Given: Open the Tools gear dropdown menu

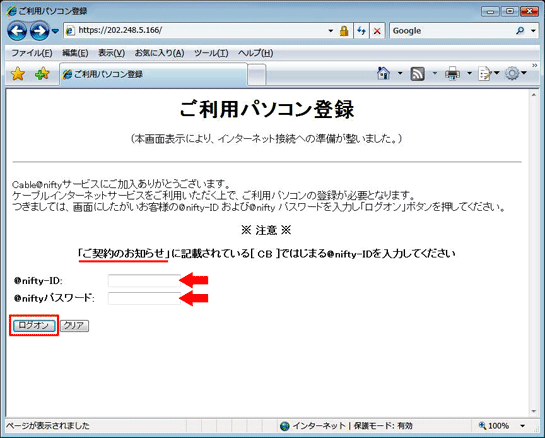Looking at the screenshot, I should click(515, 73).
